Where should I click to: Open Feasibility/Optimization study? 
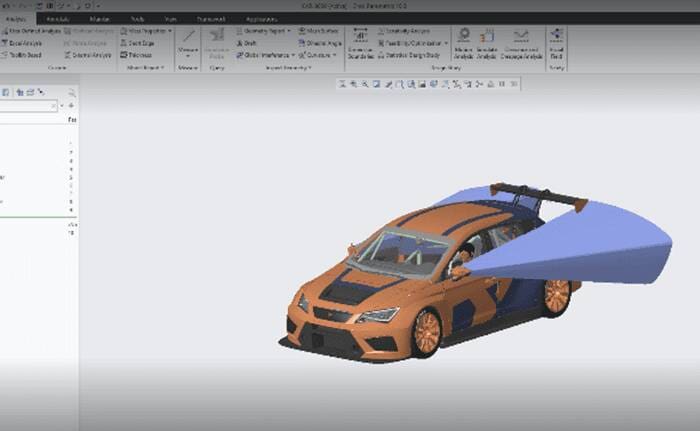tap(410, 43)
